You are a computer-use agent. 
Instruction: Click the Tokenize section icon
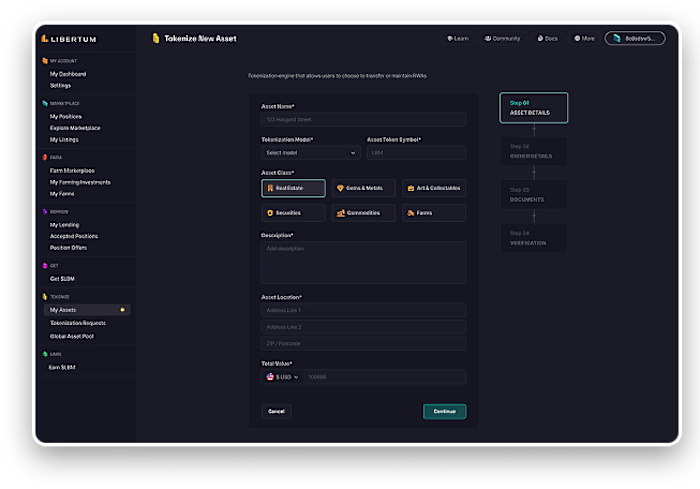tap(45, 297)
